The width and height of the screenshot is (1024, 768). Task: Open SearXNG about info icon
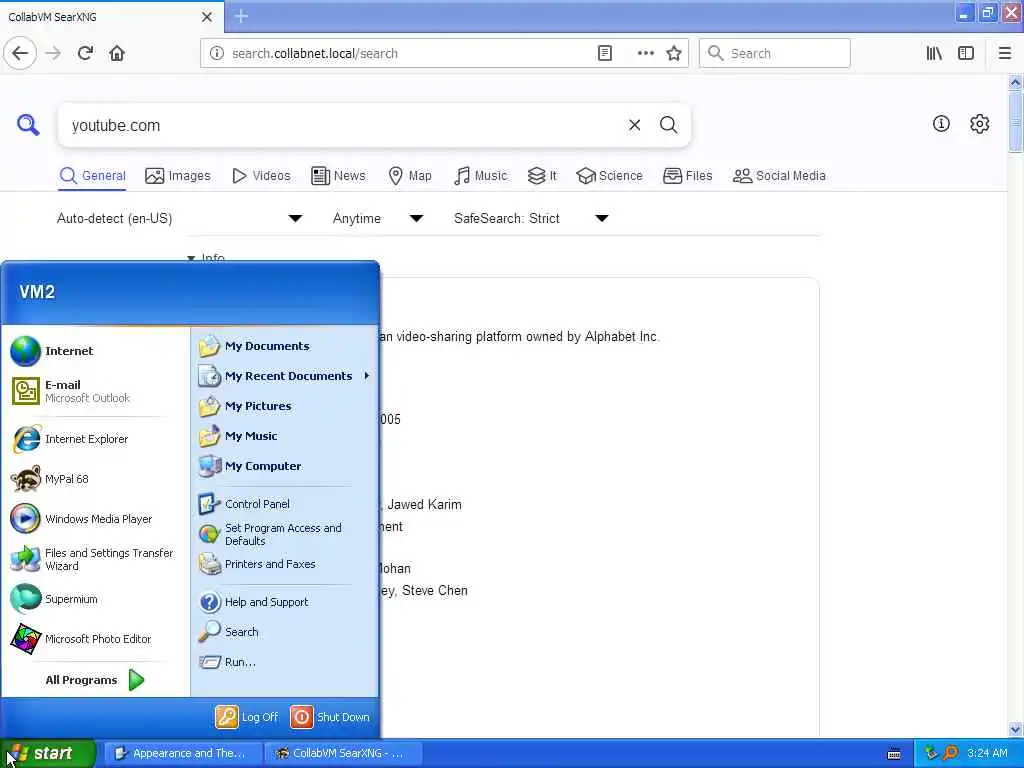click(x=941, y=123)
